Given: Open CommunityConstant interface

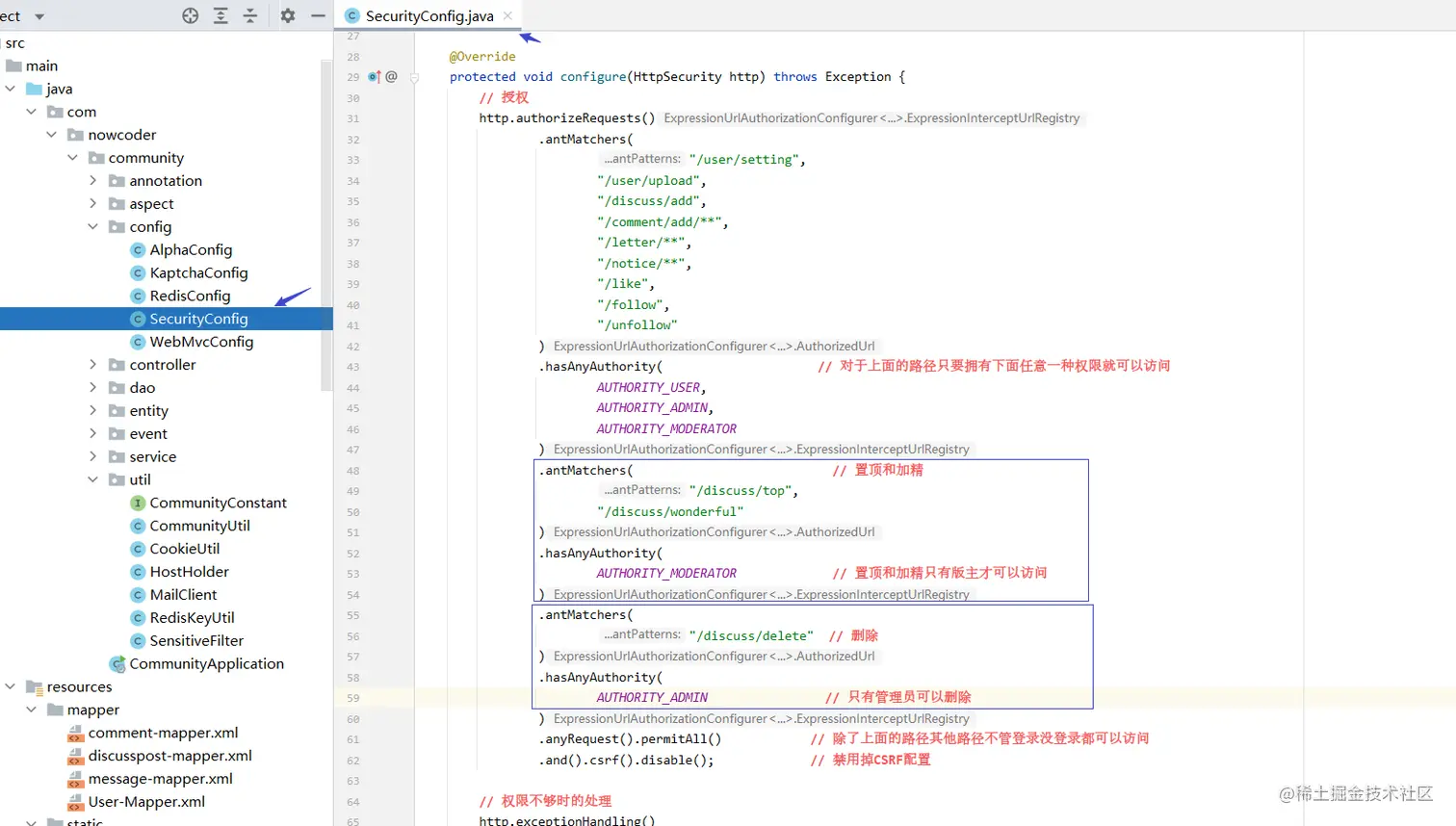Looking at the screenshot, I should [218, 503].
